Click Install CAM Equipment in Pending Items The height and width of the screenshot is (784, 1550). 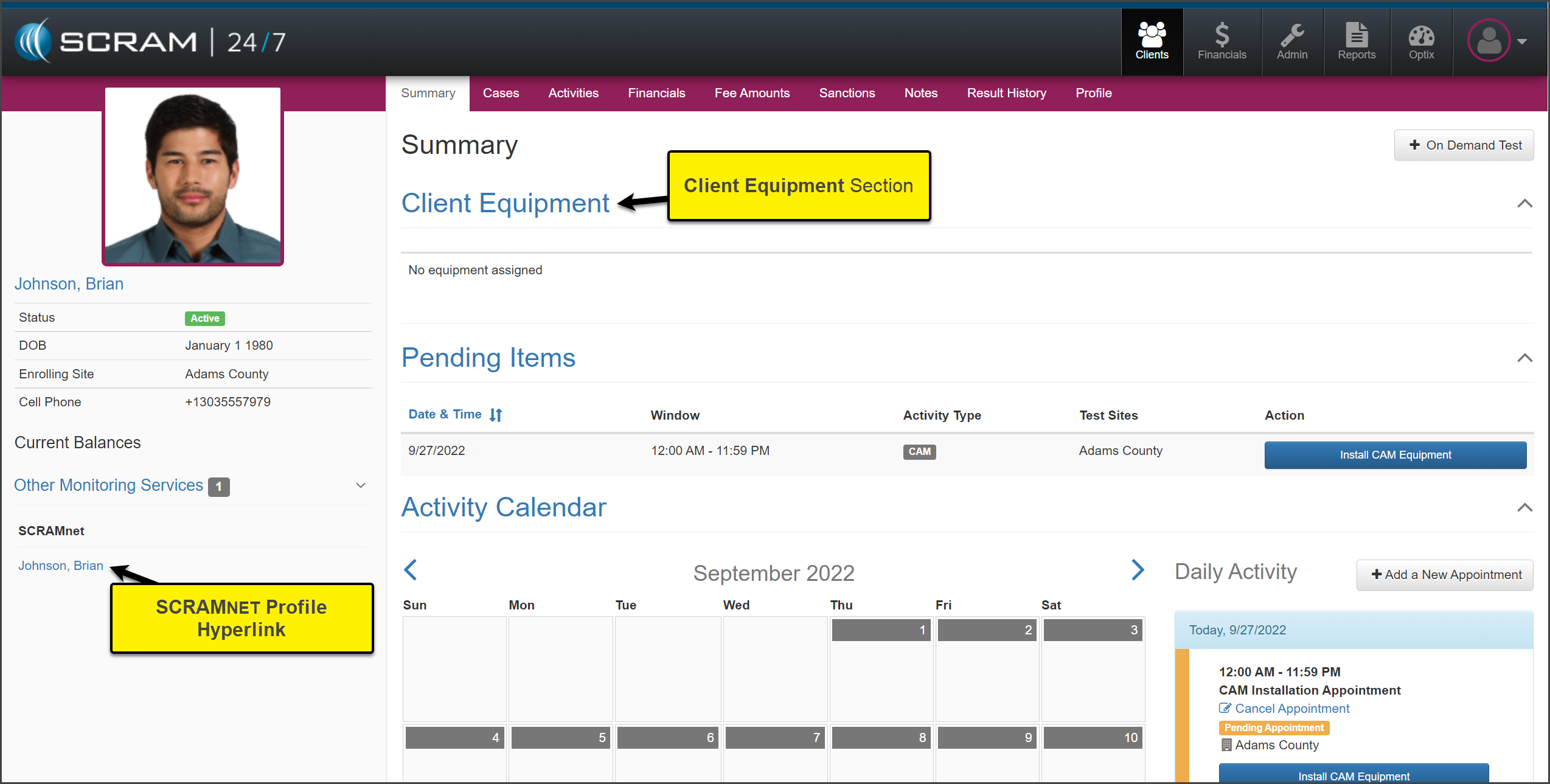[x=1395, y=455]
